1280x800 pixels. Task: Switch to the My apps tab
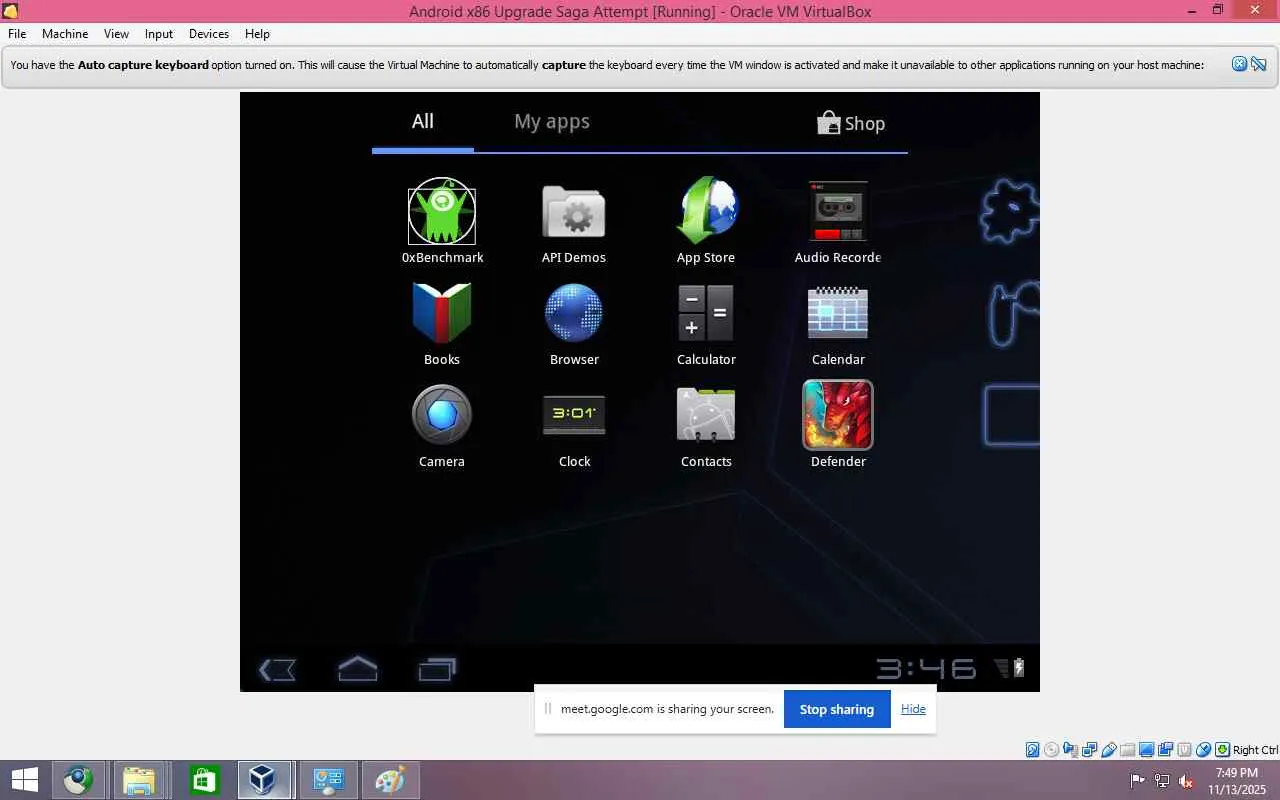552,122
